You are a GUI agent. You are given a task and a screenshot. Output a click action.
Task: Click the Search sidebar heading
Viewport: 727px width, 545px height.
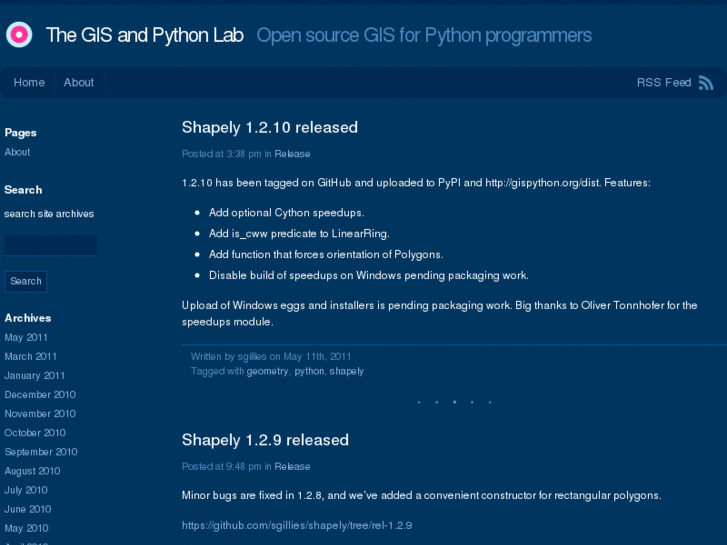[x=23, y=190]
